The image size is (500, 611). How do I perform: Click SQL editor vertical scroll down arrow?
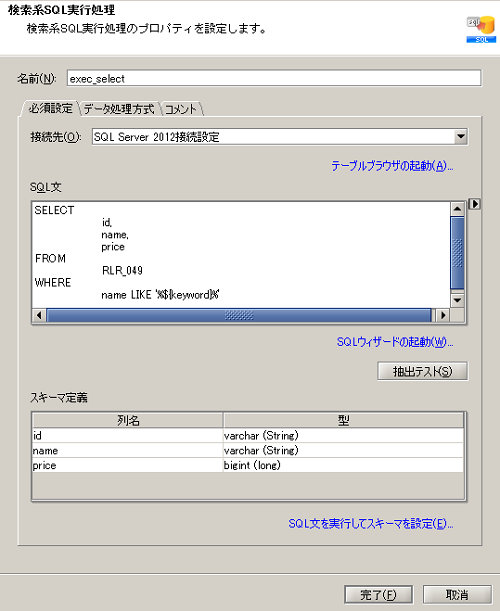tap(457, 300)
